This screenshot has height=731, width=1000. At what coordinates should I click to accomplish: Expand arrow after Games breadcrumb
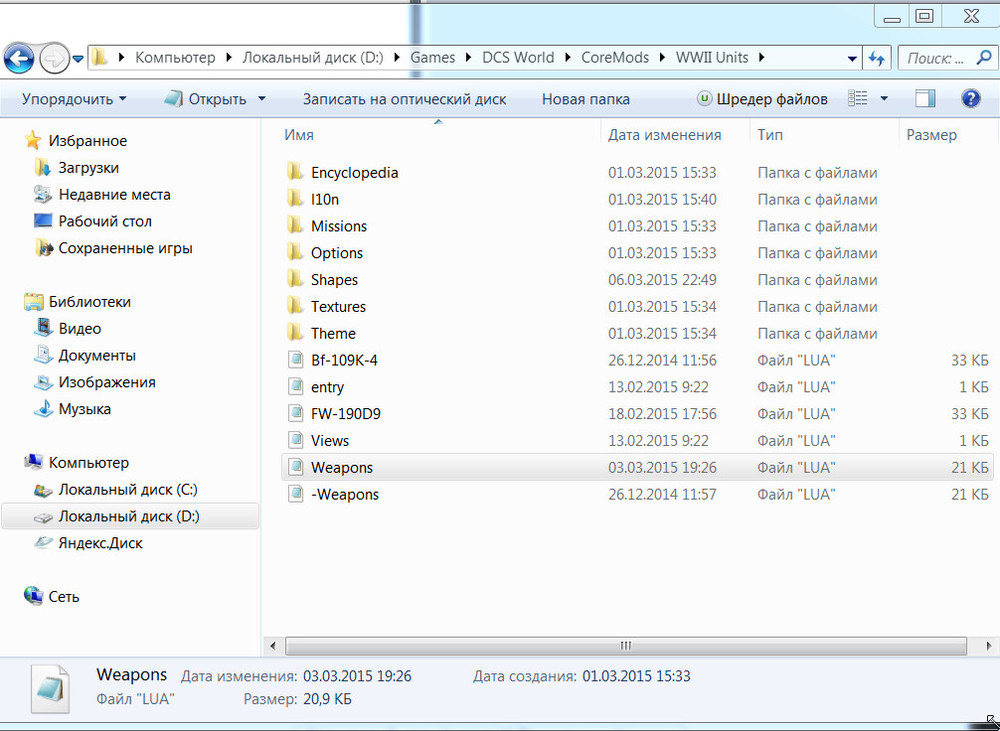[x=469, y=58]
